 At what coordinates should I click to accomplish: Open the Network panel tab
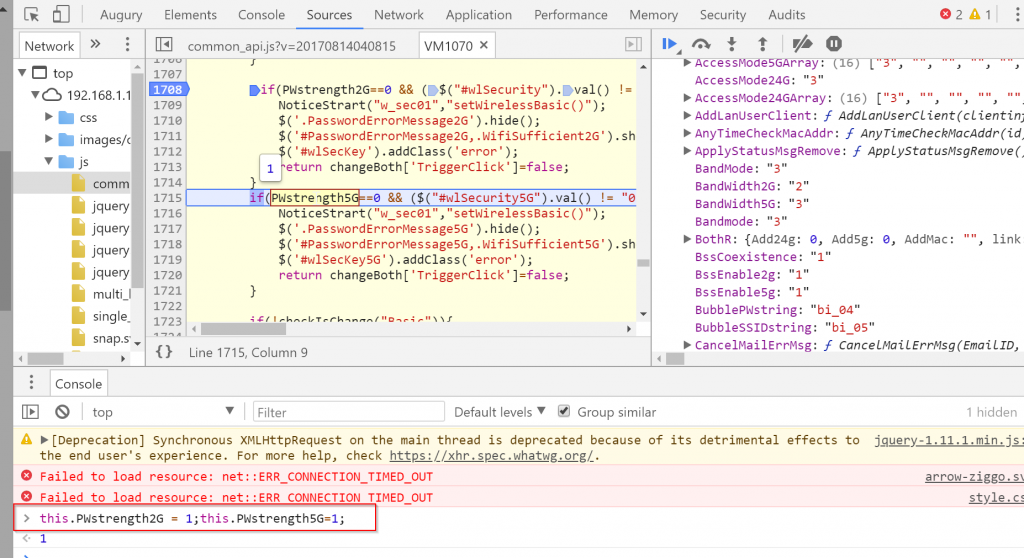pyautogui.click(x=398, y=14)
